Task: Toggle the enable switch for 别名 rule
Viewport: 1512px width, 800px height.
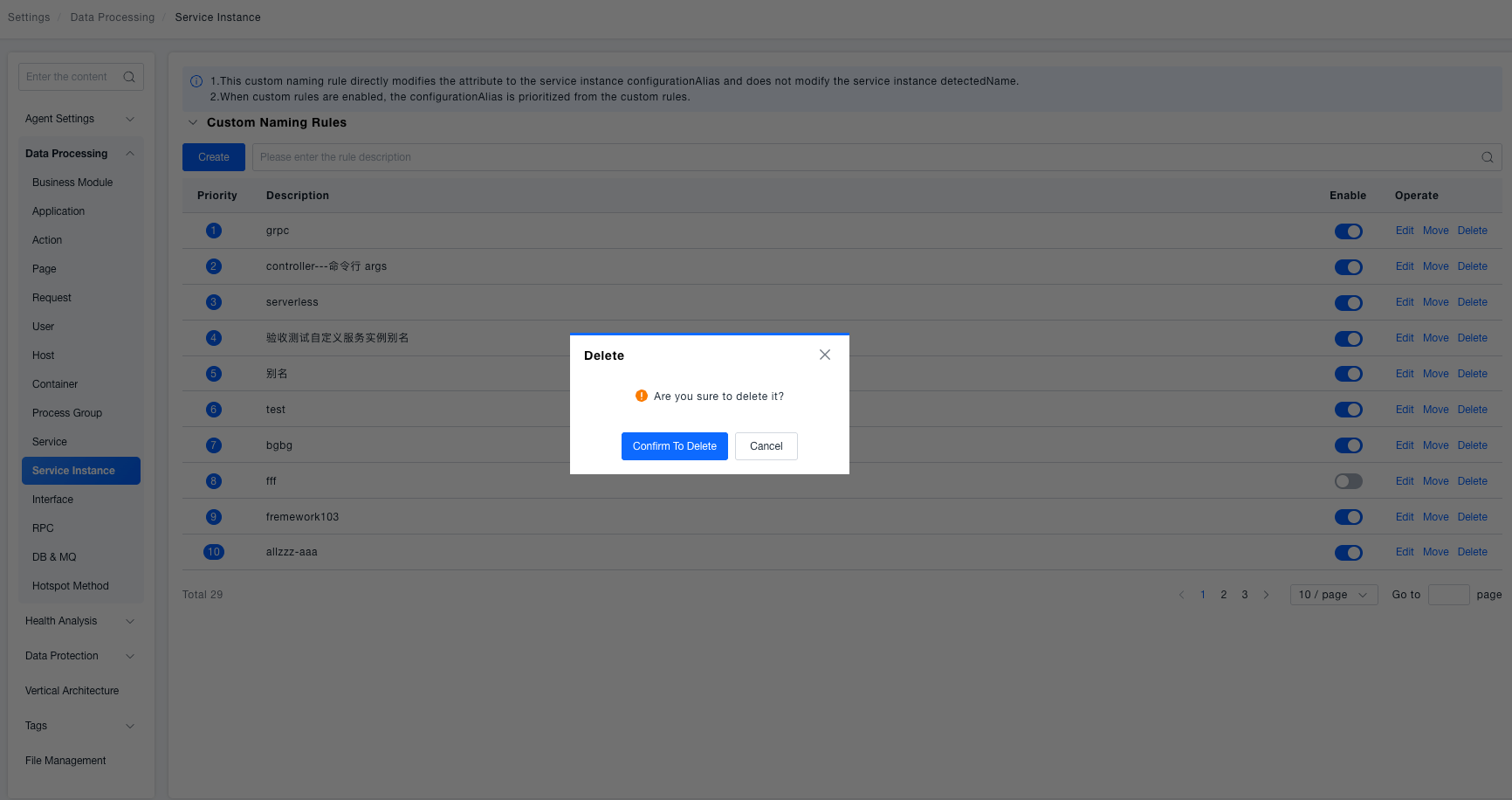Action: 1349,374
